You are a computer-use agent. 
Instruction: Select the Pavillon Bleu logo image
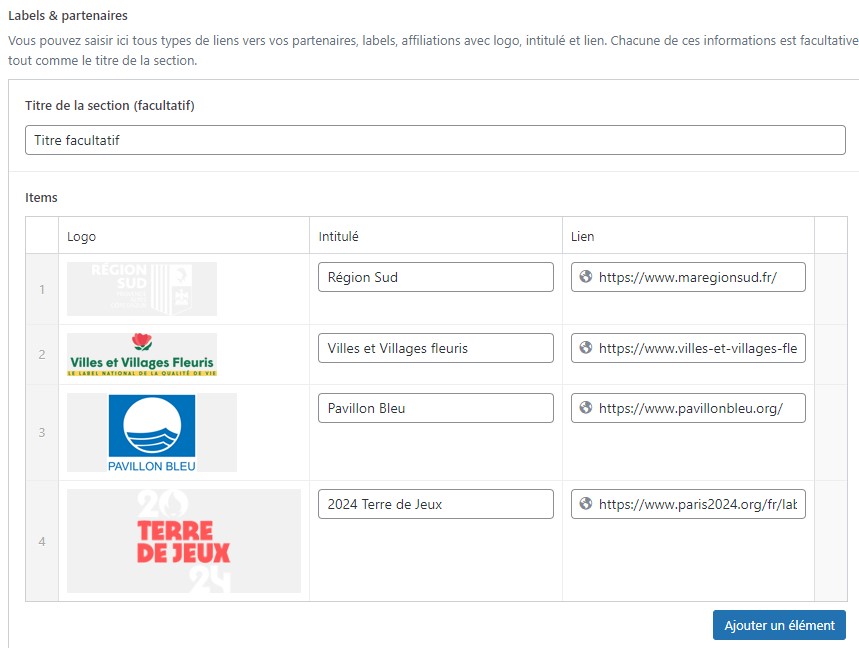pyautogui.click(x=152, y=432)
